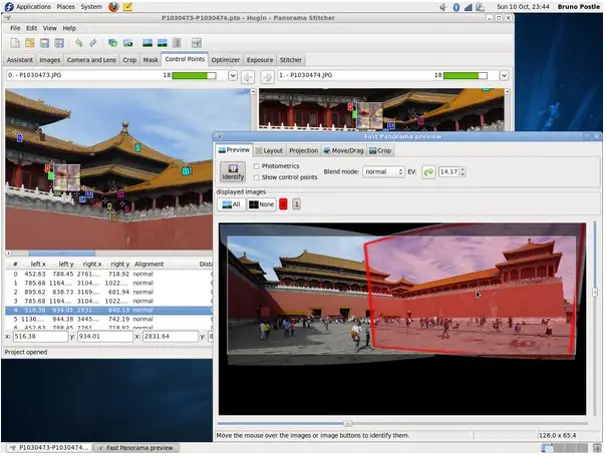The width and height of the screenshot is (607, 456).
Task: Switch to the Mask tab
Action: [x=151, y=60]
